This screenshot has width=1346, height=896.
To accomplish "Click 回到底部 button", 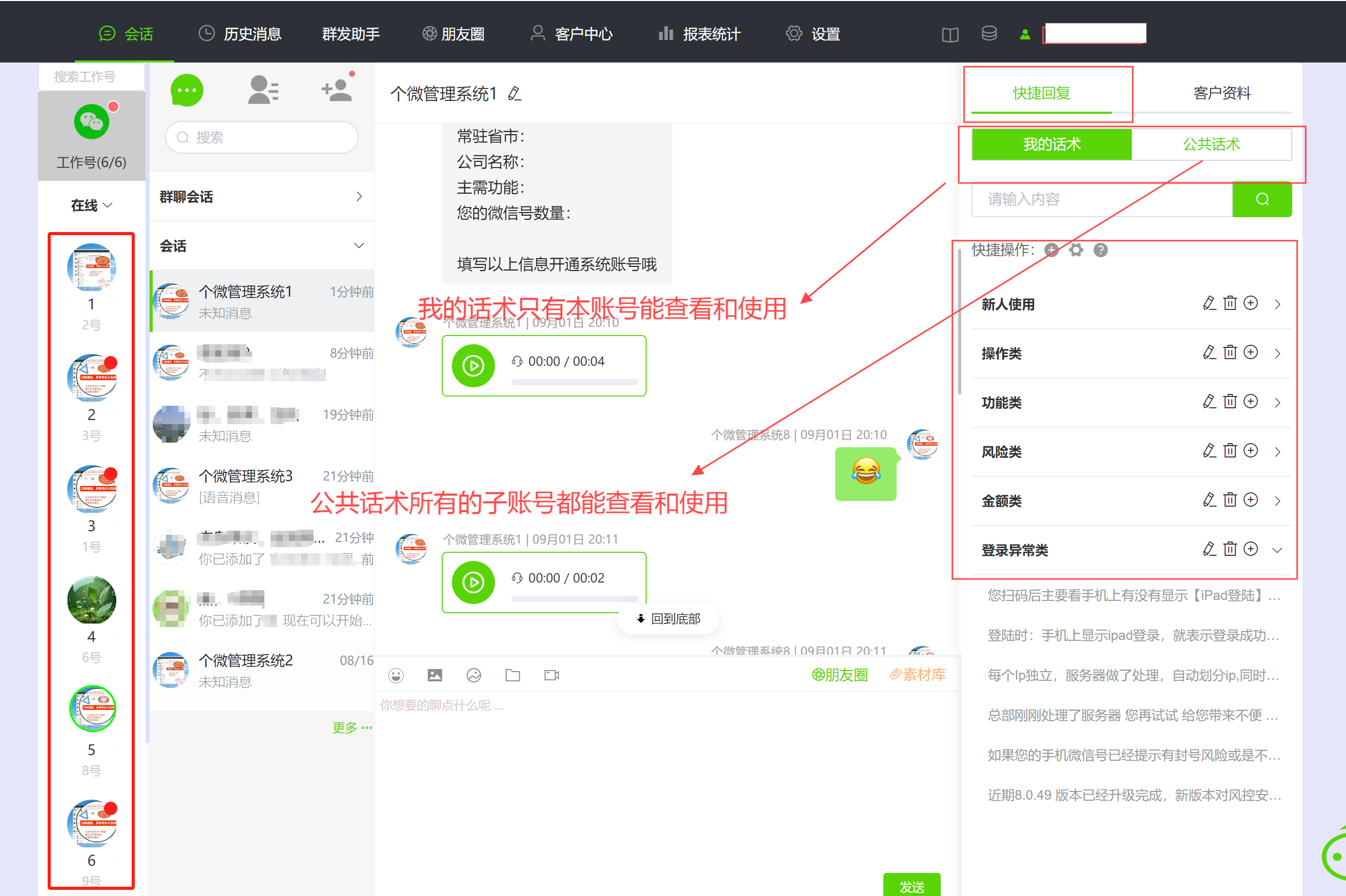I will (x=668, y=619).
